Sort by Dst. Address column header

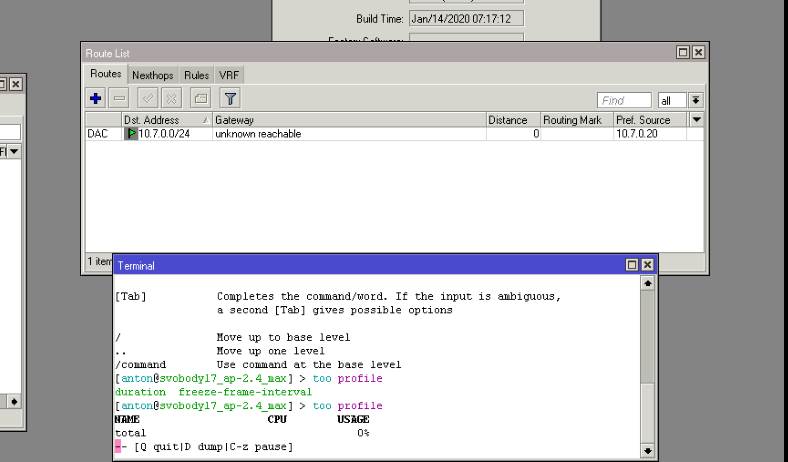click(x=166, y=120)
